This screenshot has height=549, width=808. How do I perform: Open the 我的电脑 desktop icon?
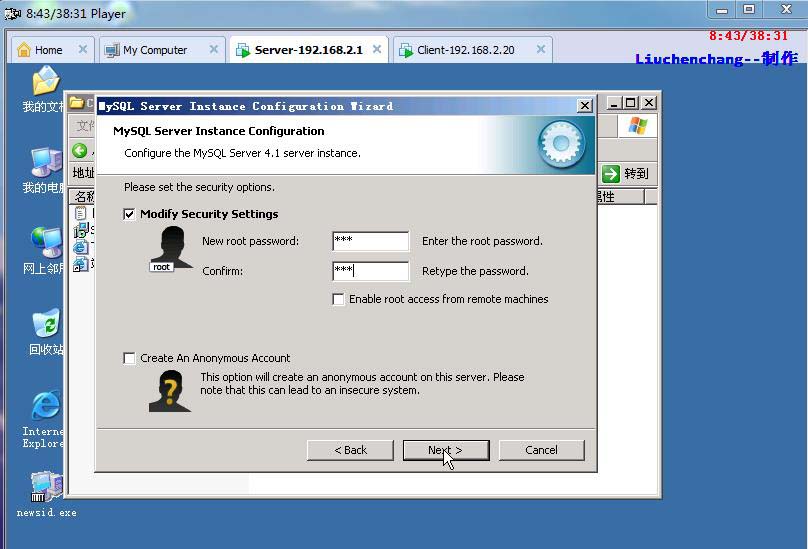pyautogui.click(x=46, y=162)
